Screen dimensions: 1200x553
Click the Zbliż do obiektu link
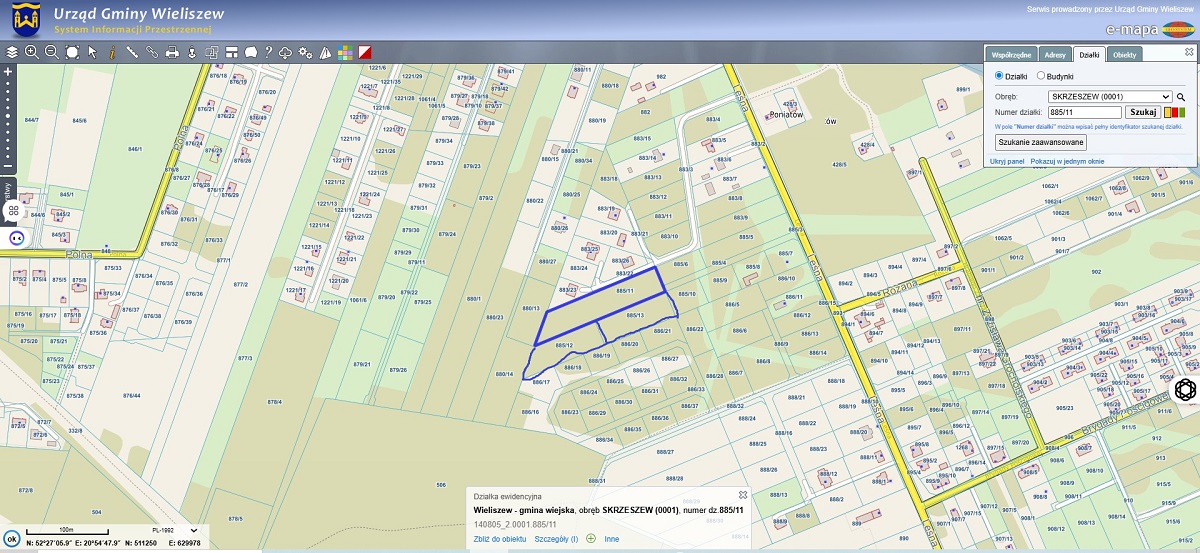point(500,539)
